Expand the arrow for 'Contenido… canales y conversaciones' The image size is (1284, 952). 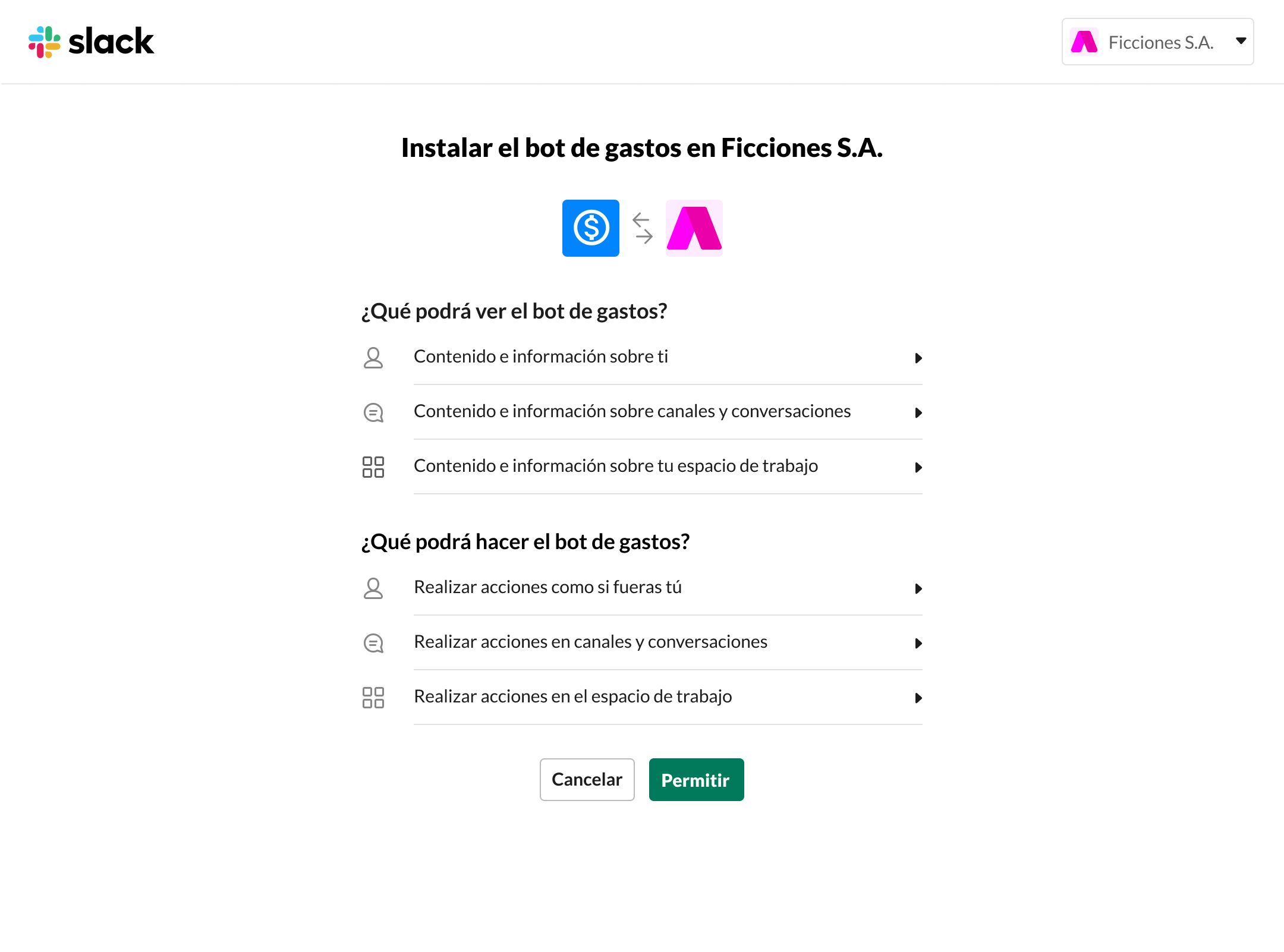coord(918,412)
